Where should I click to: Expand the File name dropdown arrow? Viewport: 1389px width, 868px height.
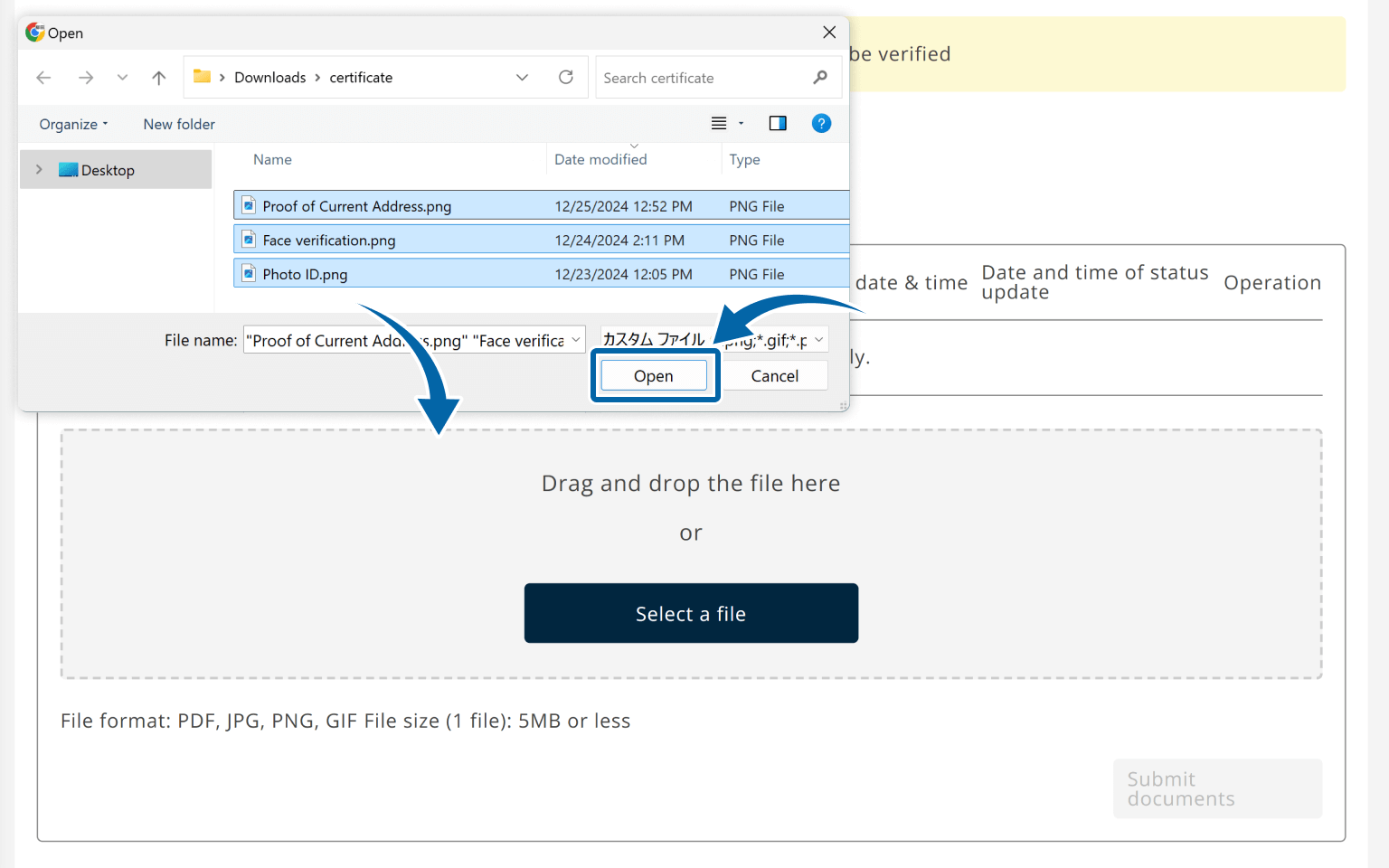coord(576,340)
